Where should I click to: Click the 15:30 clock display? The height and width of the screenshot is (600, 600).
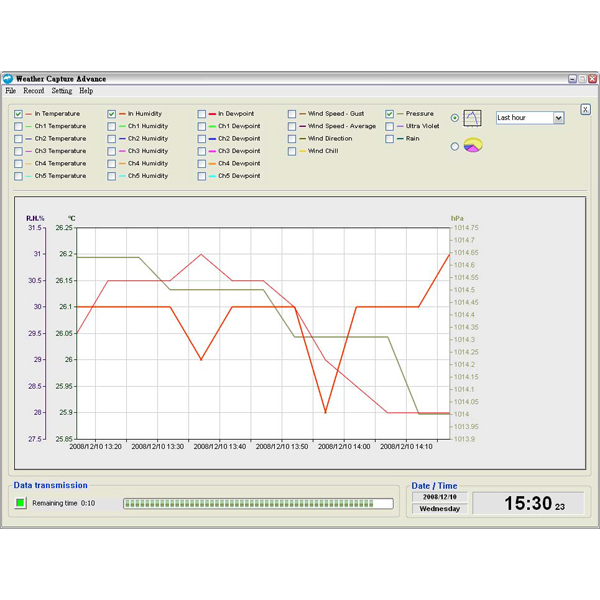click(x=528, y=503)
